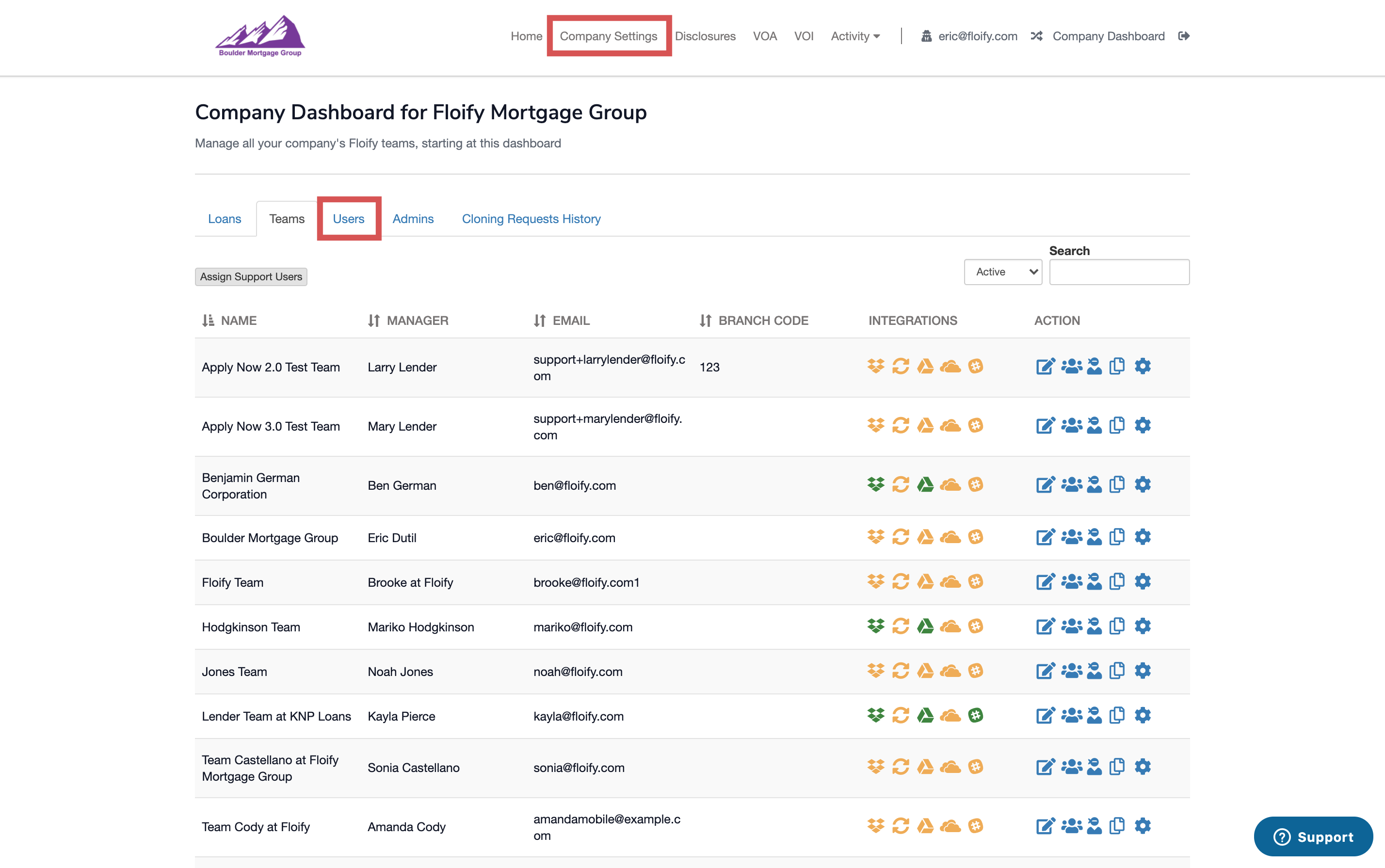The height and width of the screenshot is (868, 1385).
Task: Click Dropbox icon for Hodgkinson Team
Action: pyautogui.click(x=875, y=626)
